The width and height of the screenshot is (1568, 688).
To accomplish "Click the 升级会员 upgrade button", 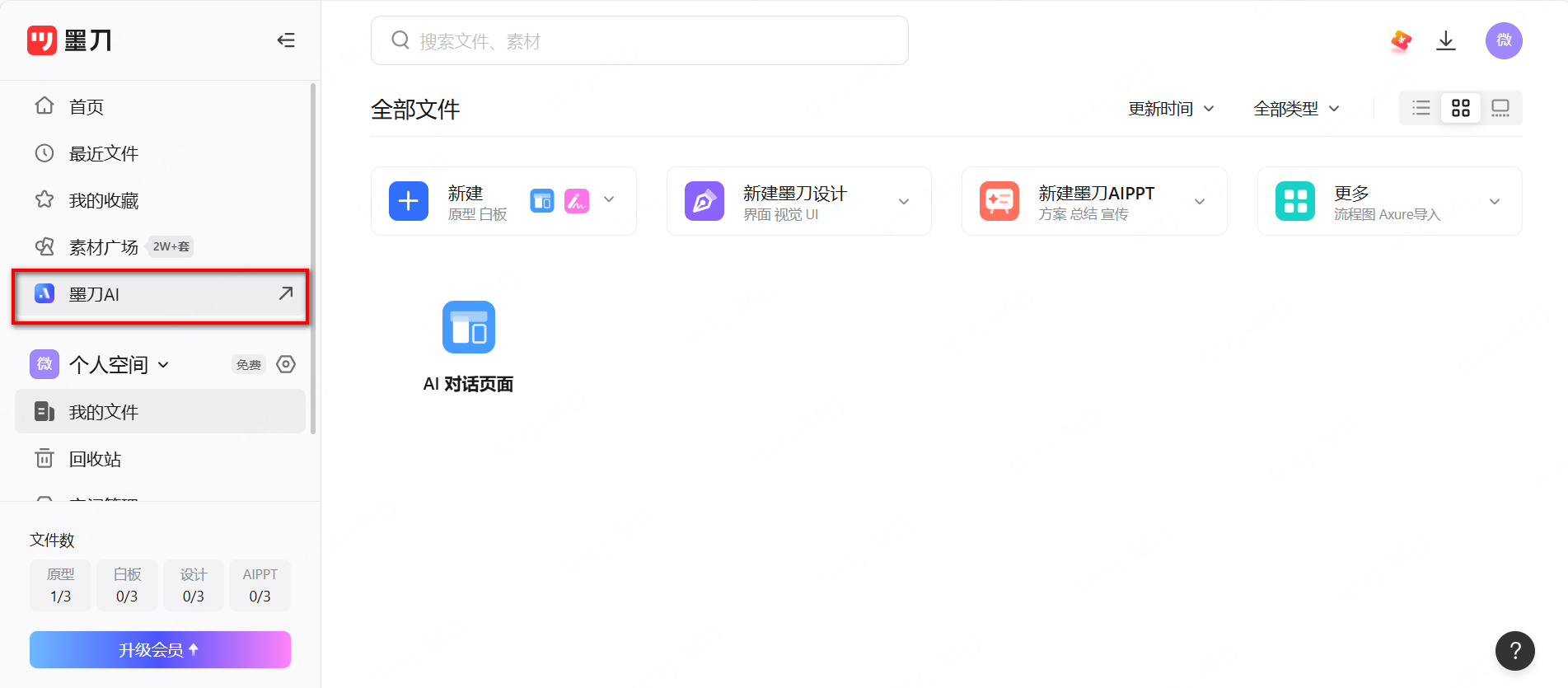I will 160,649.
